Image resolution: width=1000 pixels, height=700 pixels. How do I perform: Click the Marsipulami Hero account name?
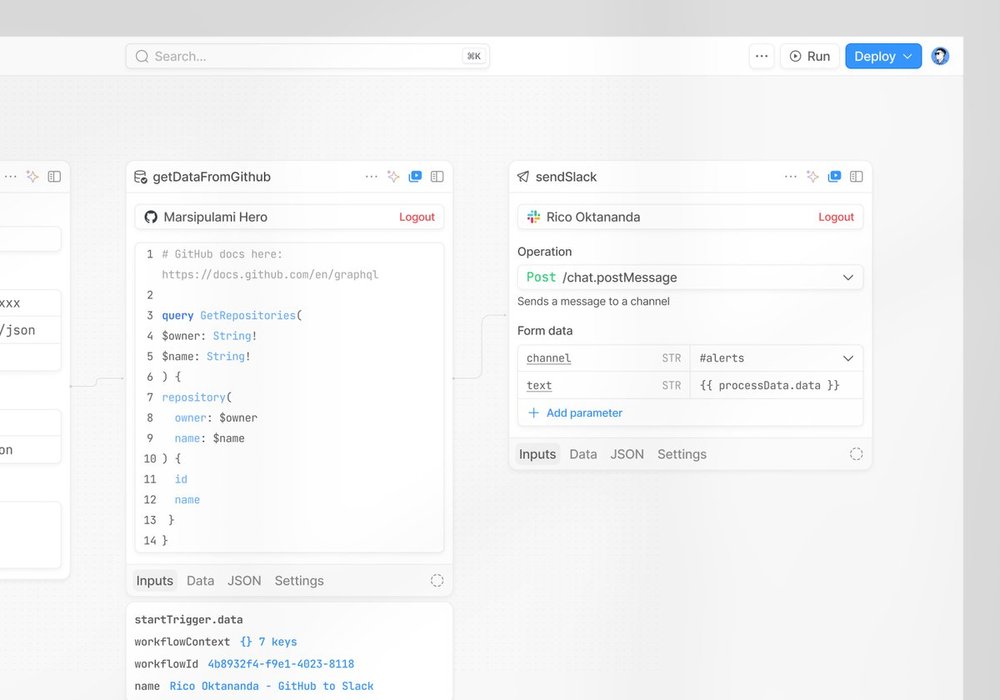[216, 217]
